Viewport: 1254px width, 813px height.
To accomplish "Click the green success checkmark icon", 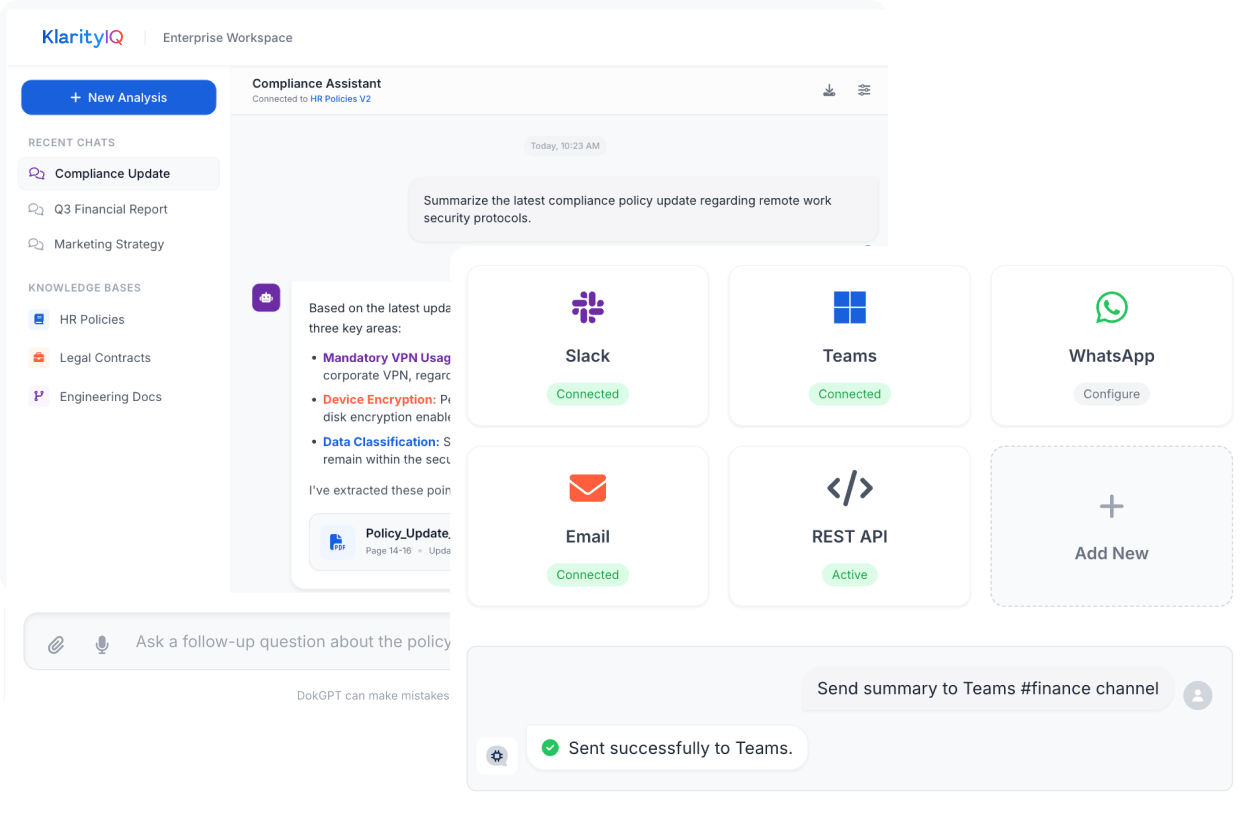I will [x=549, y=747].
